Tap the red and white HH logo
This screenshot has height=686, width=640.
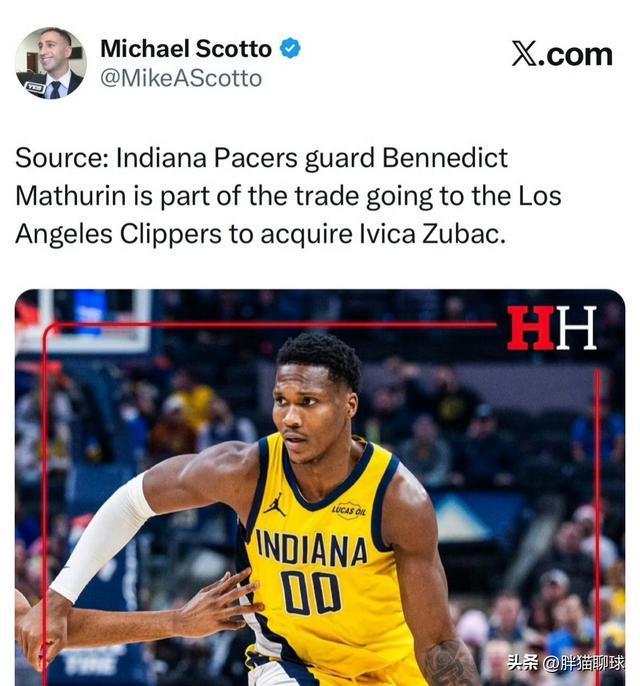click(x=552, y=328)
